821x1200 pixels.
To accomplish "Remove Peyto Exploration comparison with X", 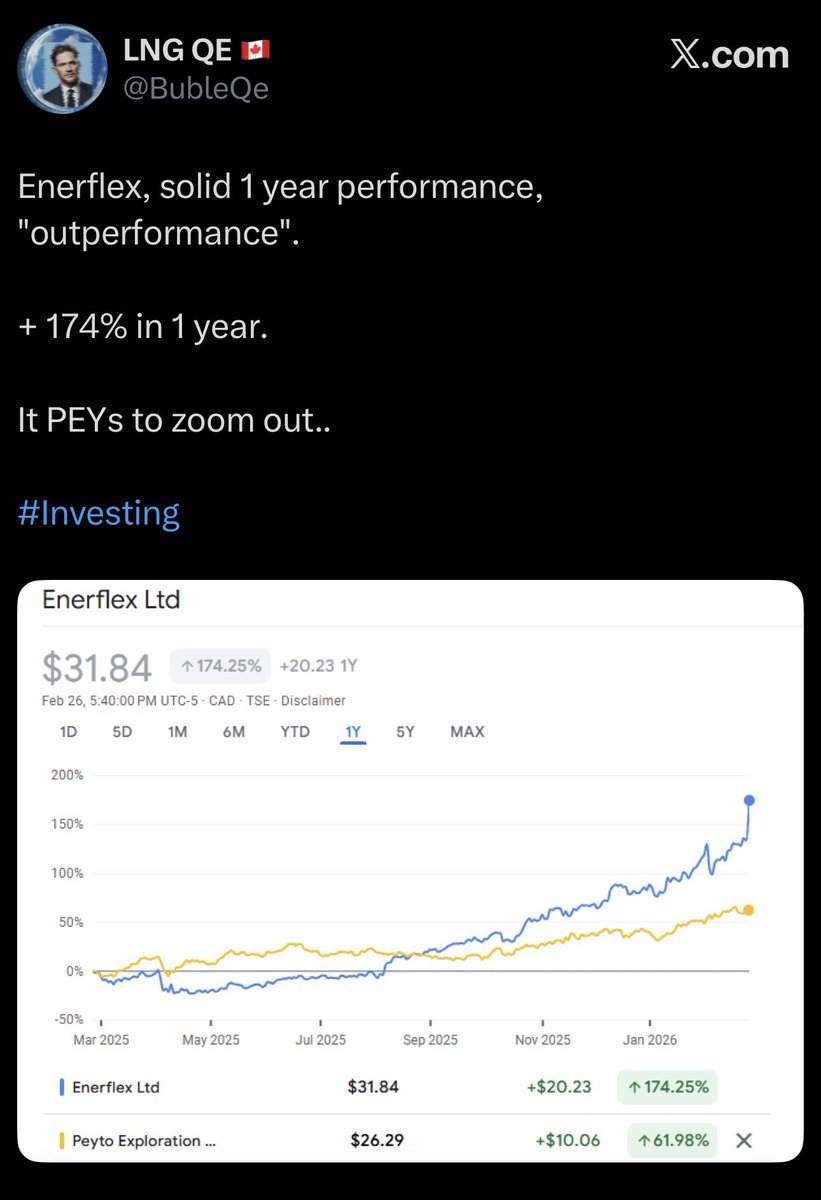I will [743, 1140].
